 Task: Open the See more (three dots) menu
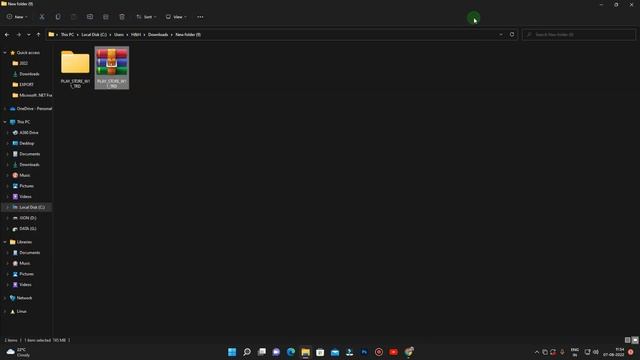[x=200, y=17]
